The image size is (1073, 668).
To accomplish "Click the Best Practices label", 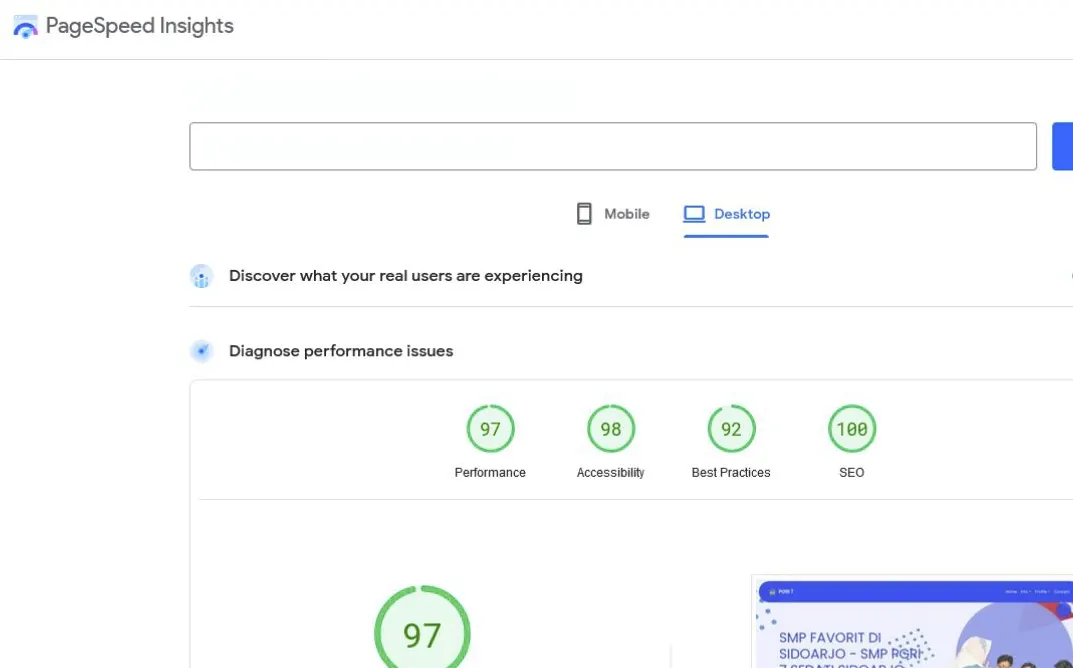I will (731, 472).
